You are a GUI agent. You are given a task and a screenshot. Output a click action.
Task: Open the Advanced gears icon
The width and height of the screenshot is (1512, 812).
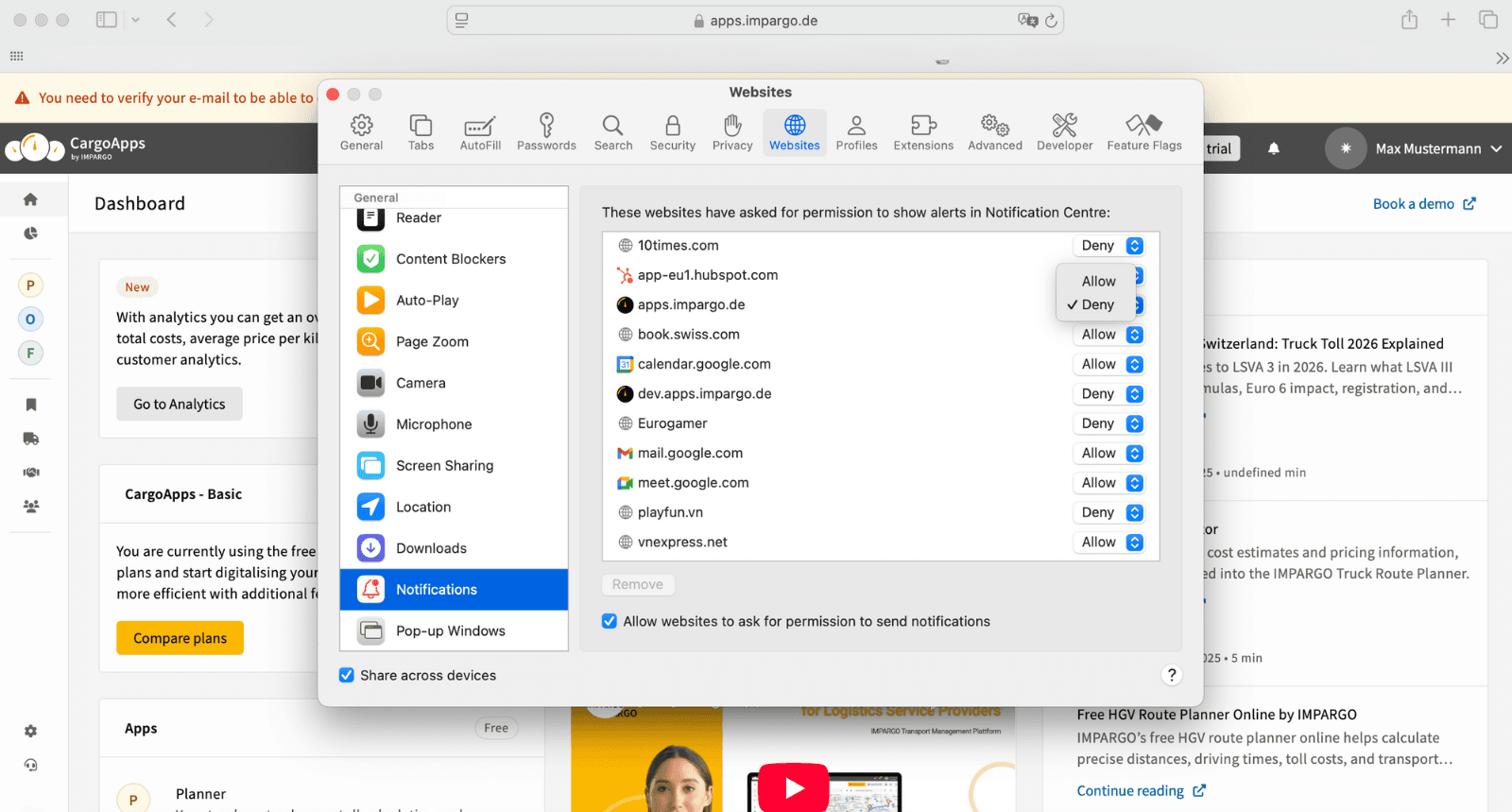(x=995, y=132)
